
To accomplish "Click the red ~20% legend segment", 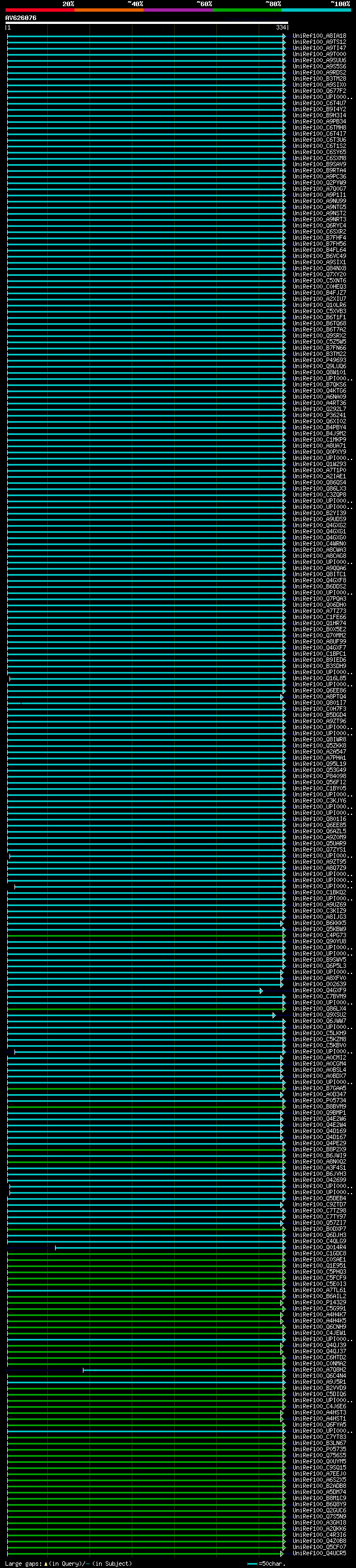I will pyautogui.click(x=39, y=10).
